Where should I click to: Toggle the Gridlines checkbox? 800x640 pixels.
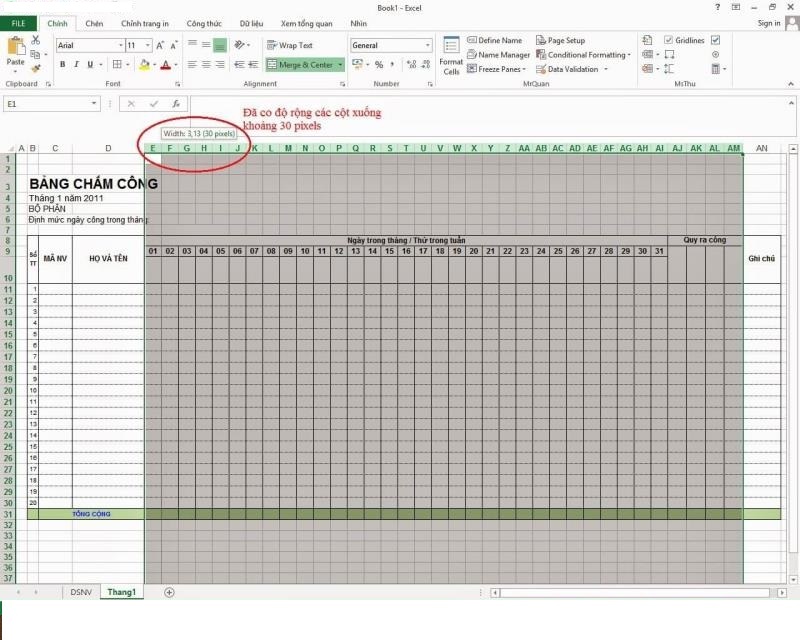668,40
